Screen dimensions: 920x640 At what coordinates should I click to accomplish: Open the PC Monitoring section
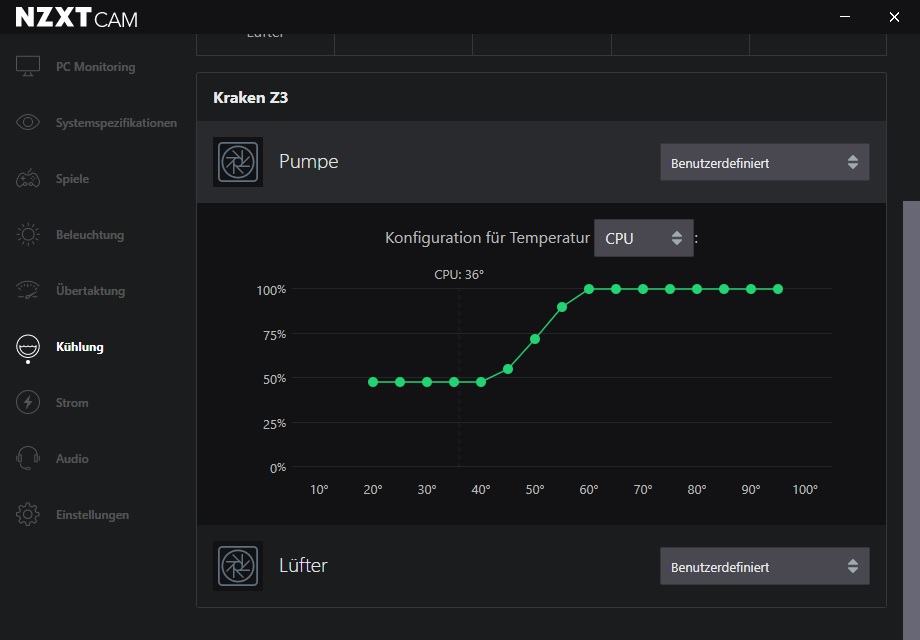click(96, 67)
